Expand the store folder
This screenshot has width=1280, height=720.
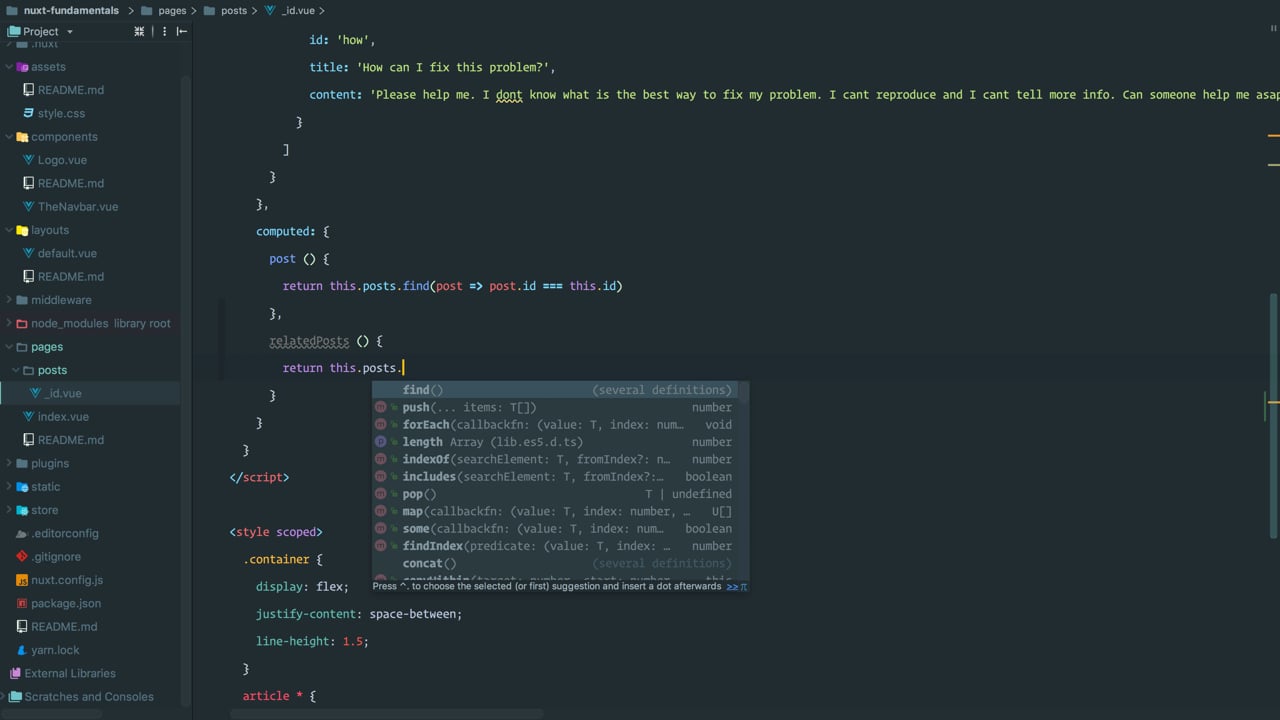(x=9, y=510)
